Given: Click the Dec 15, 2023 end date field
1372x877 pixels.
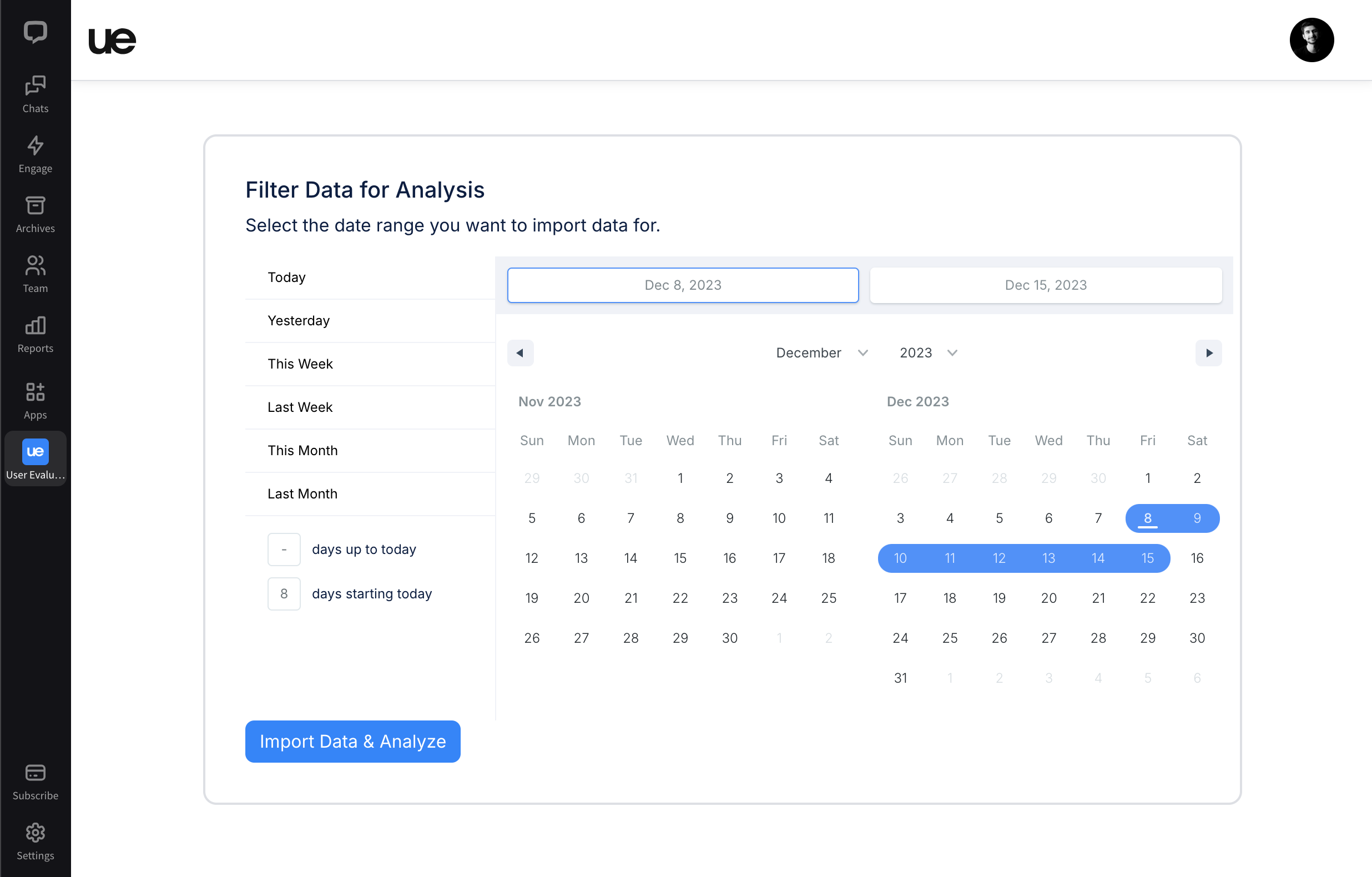Looking at the screenshot, I should coord(1045,285).
